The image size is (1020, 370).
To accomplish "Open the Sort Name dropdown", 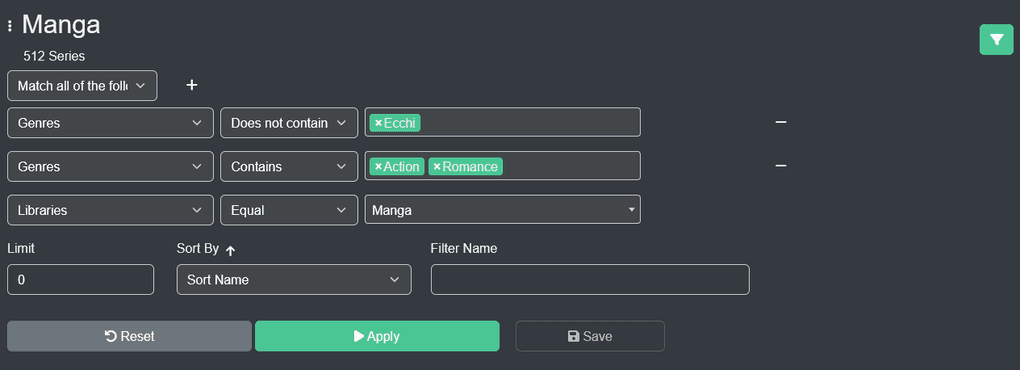I will (294, 280).
